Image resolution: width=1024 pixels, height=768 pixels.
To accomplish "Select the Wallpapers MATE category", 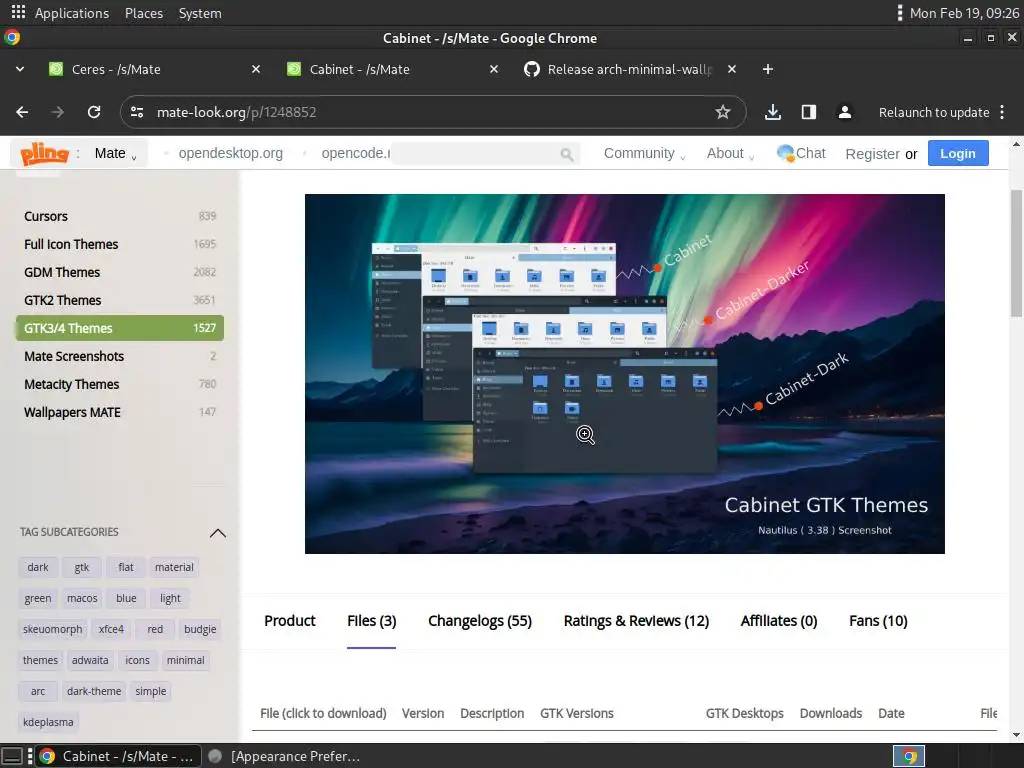I will [120, 413].
